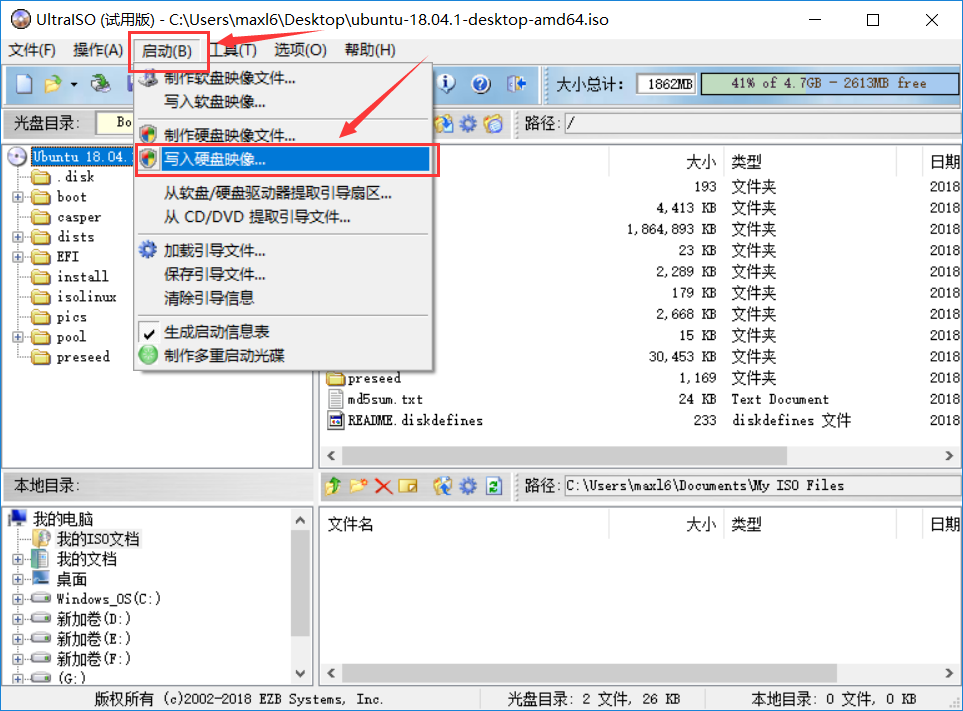Choose 保存引导文件... menu entry
The height and width of the screenshot is (711, 963).
pyautogui.click(x=283, y=274)
